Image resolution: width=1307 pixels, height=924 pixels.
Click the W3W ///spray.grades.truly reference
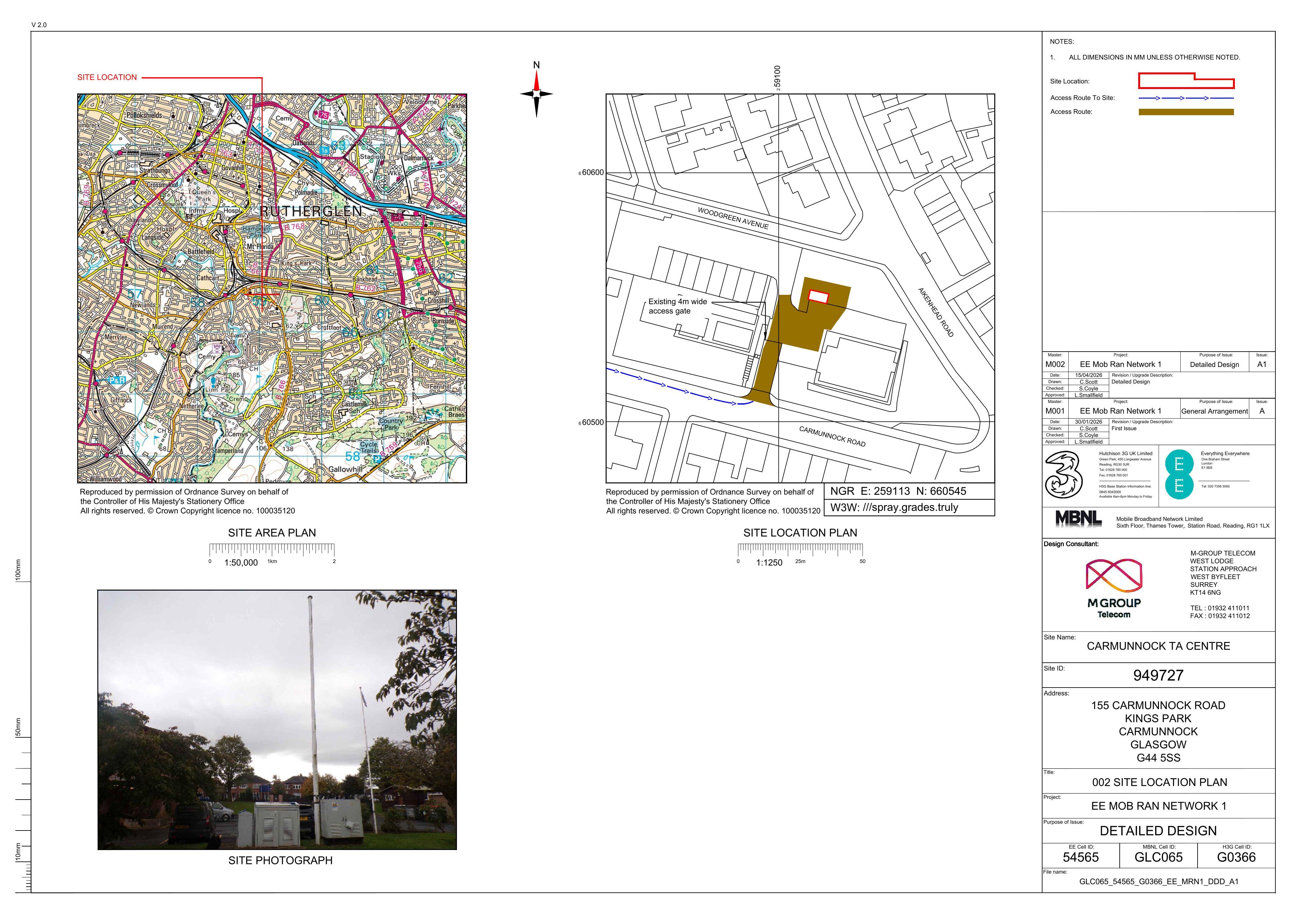tap(909, 508)
